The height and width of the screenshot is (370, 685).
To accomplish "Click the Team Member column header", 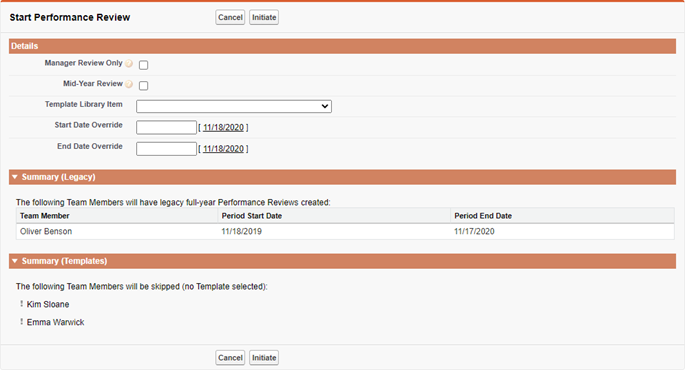I will [117, 216].
